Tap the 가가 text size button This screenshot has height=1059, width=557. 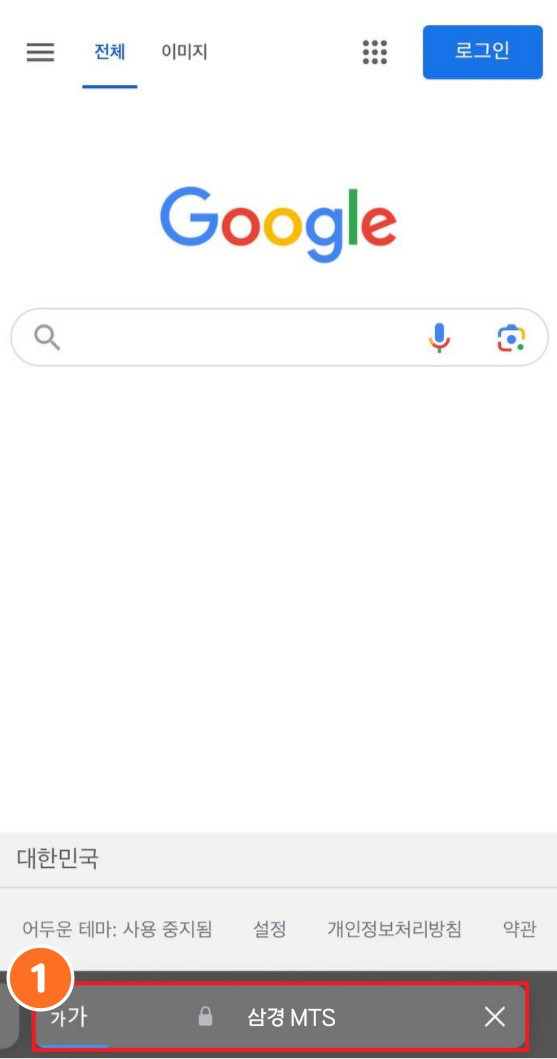coord(69,1016)
